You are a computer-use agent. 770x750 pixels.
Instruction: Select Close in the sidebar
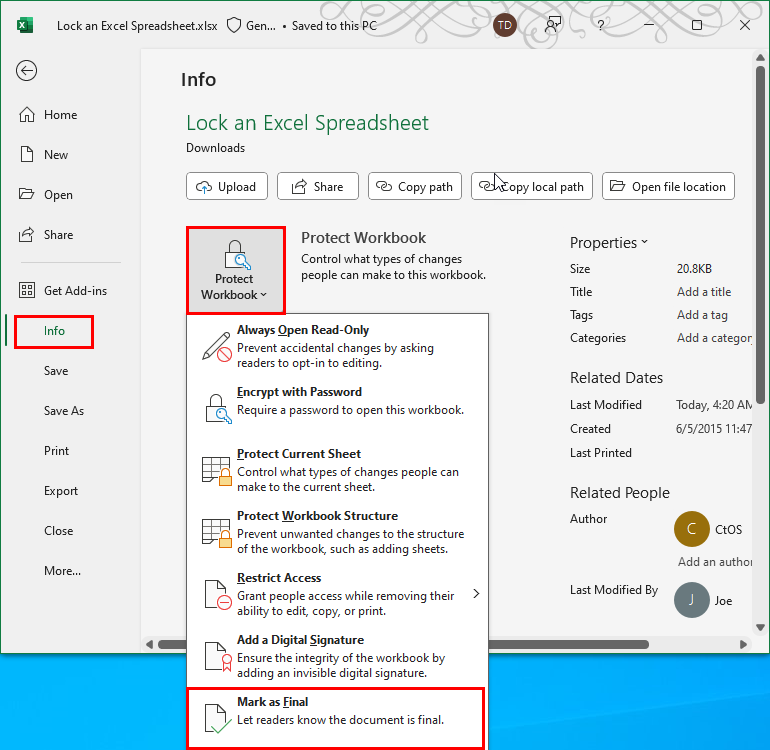[x=58, y=531]
